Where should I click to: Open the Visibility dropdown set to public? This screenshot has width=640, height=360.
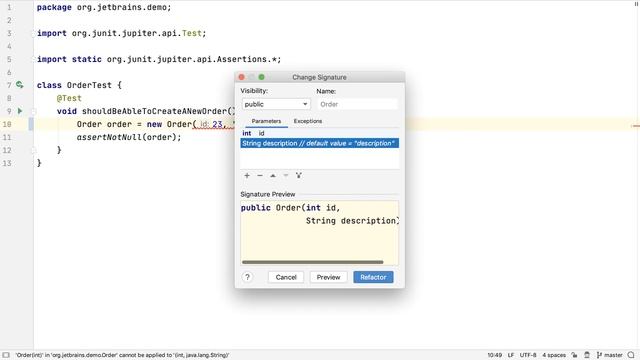[x=276, y=104]
